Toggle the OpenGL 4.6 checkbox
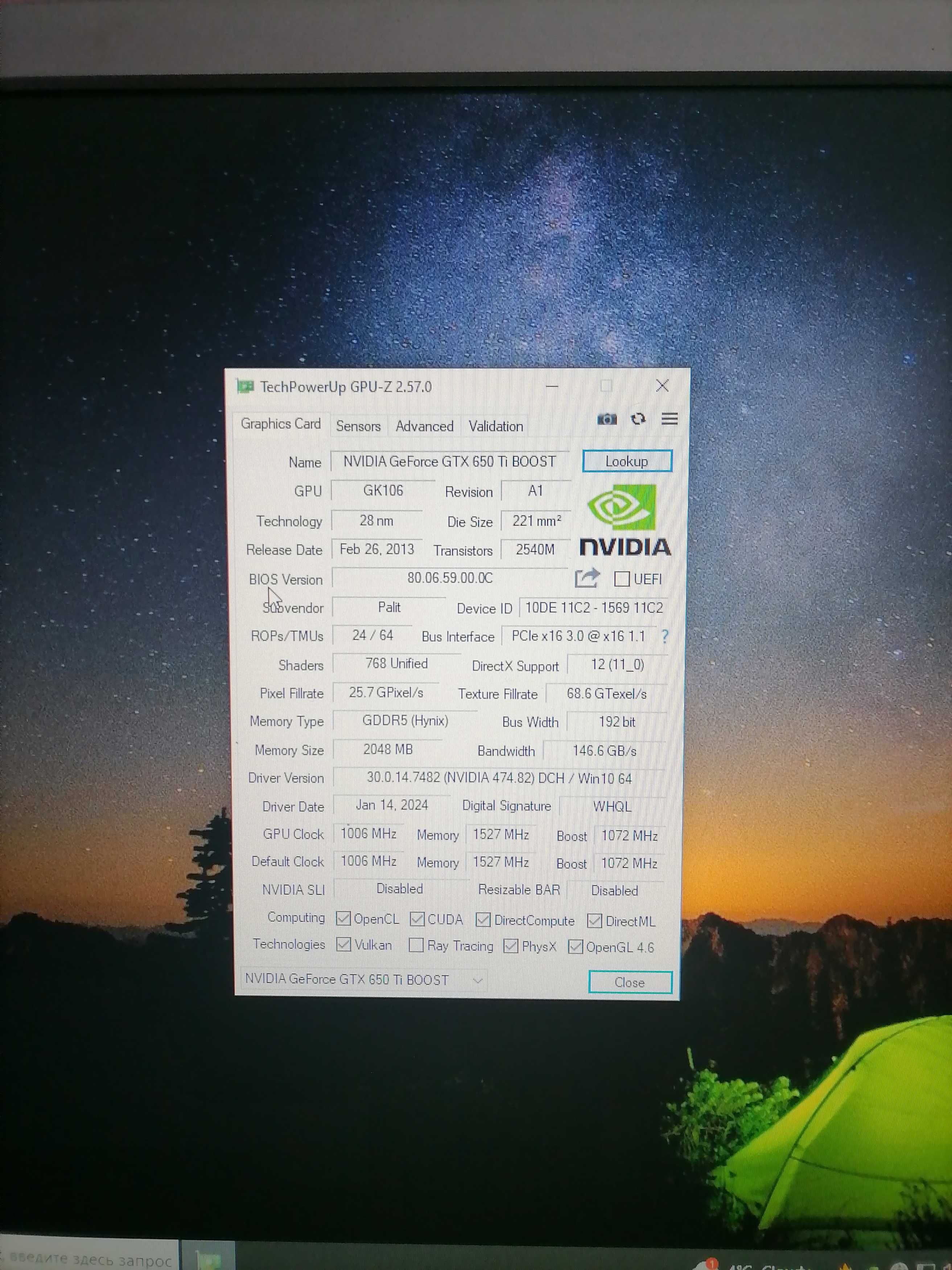Viewport: 952px width, 1270px height. [575, 946]
